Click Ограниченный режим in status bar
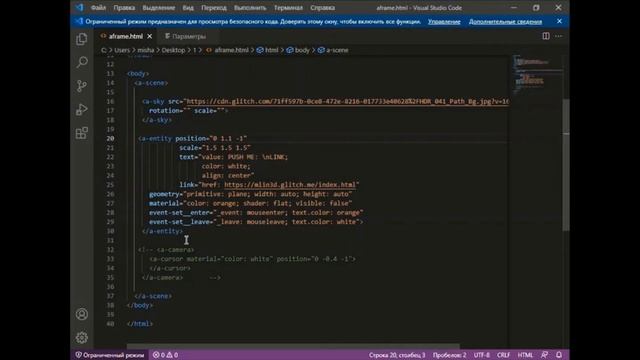The image size is (640, 360). tap(110, 355)
